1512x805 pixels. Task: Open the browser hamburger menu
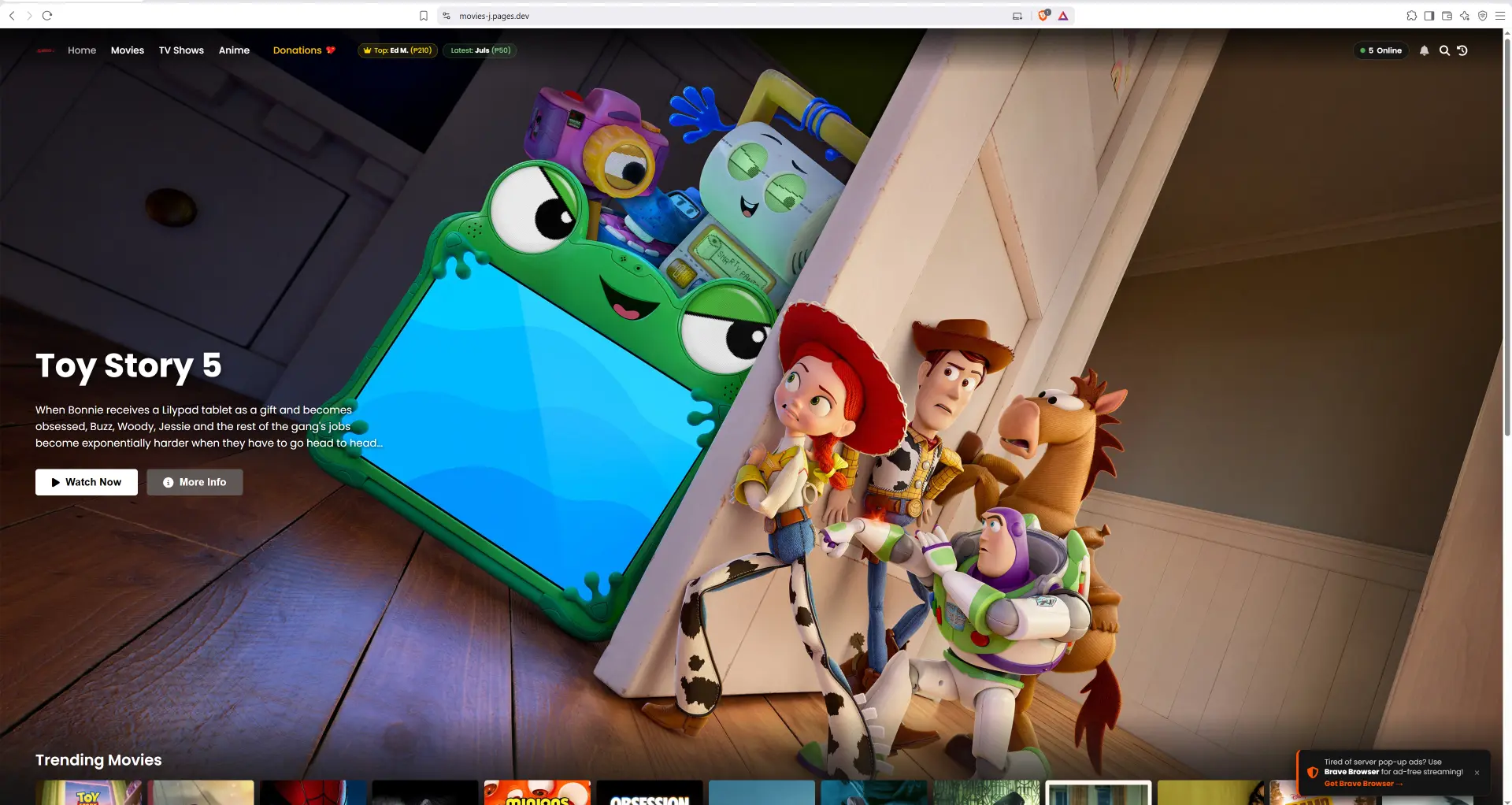(1500, 16)
